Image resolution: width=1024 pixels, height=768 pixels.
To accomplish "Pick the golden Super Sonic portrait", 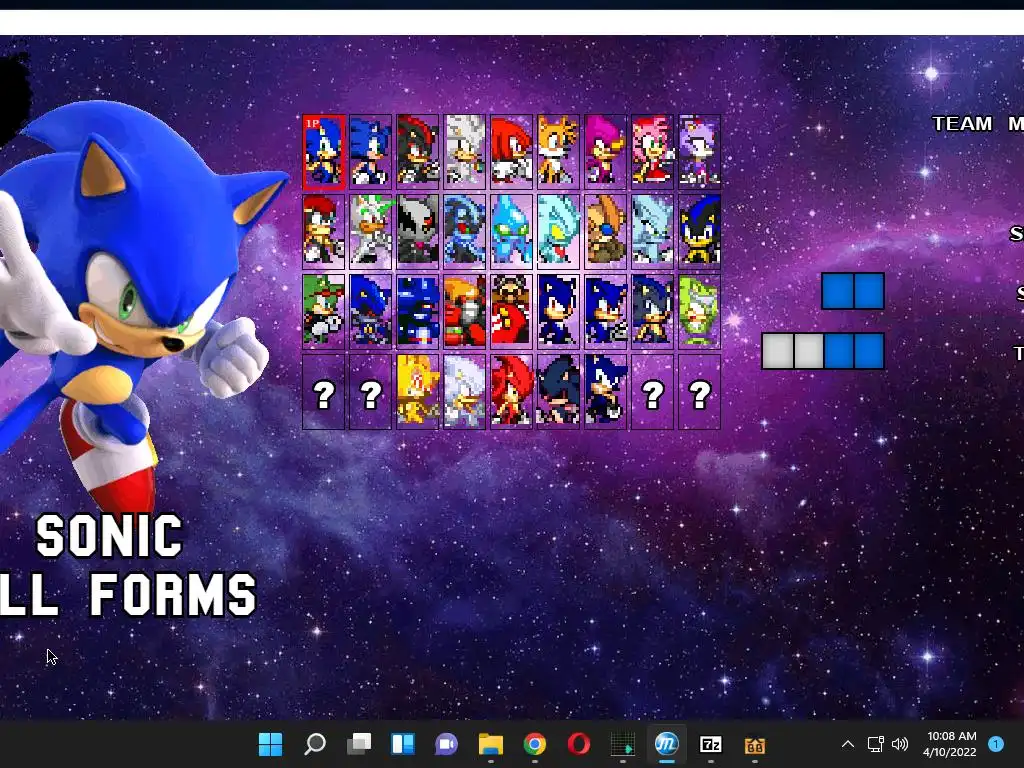I will 417,391.
